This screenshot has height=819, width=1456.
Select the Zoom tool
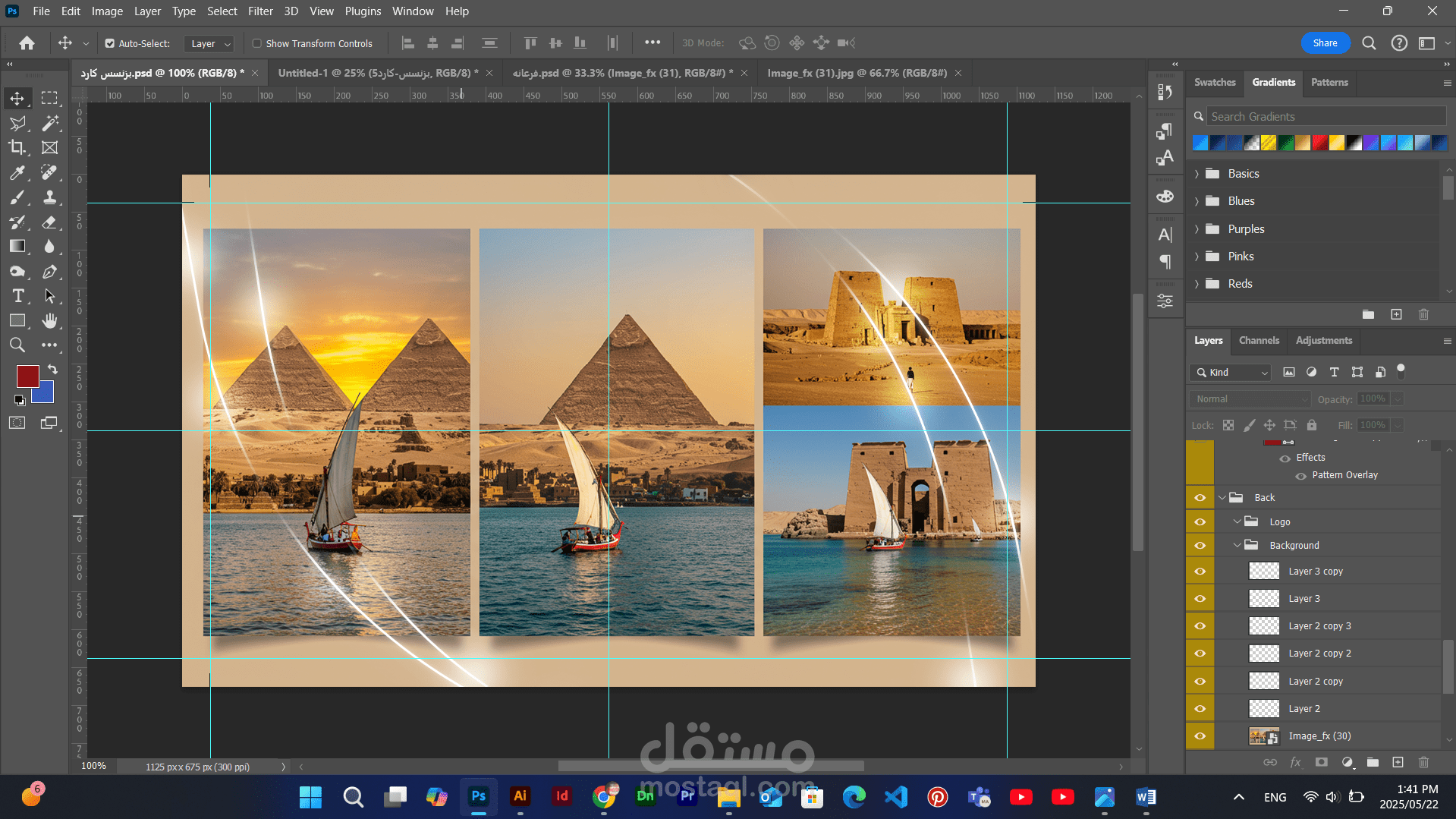click(x=17, y=345)
